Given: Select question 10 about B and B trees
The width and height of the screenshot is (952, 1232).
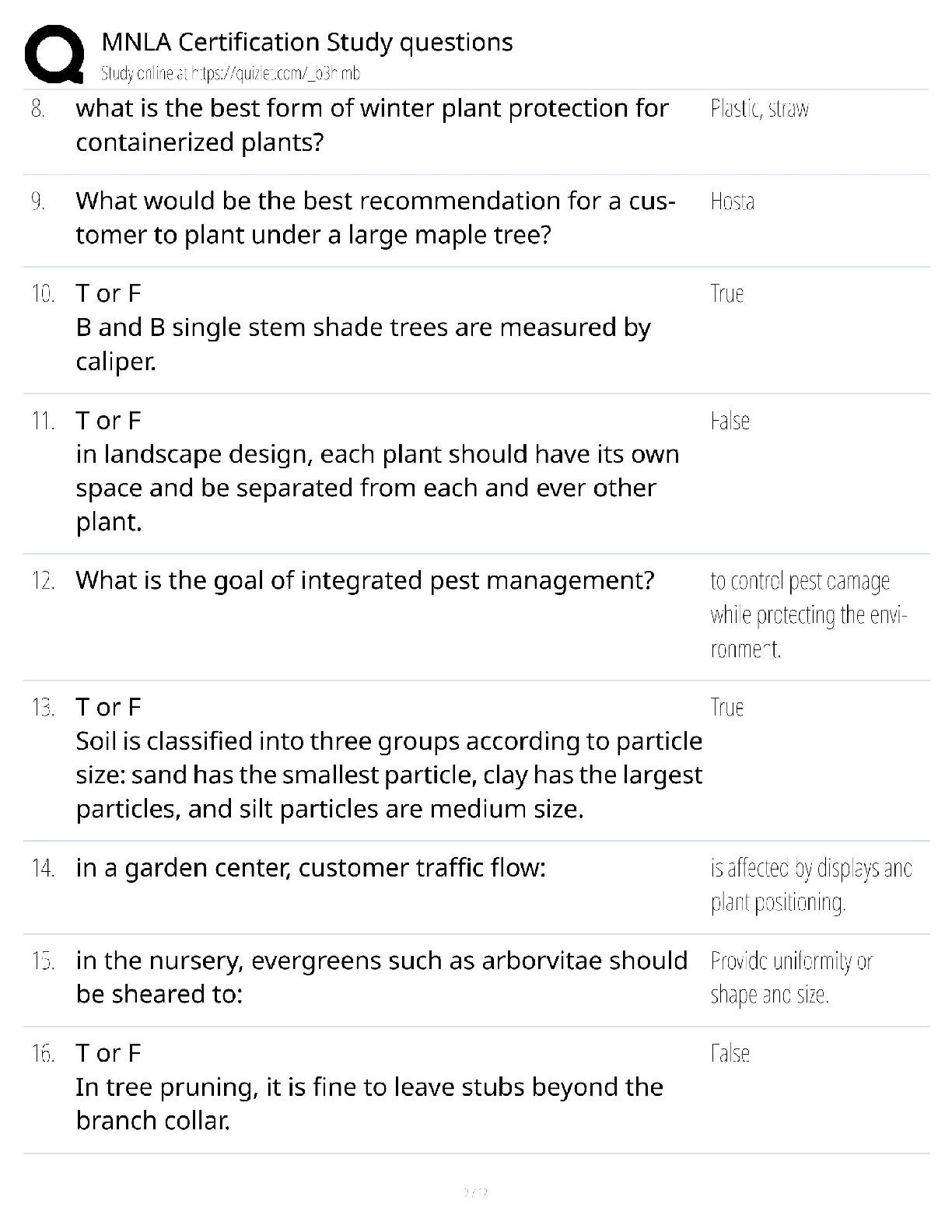Looking at the screenshot, I should coord(363,327).
